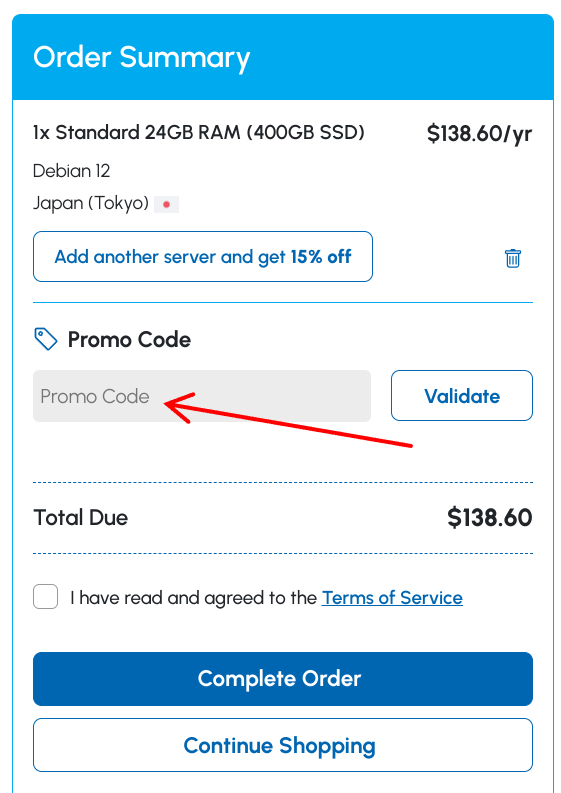Image resolution: width=561 pixels, height=793 pixels.
Task: Click the Total Due amount $138.60
Action: (x=490, y=518)
